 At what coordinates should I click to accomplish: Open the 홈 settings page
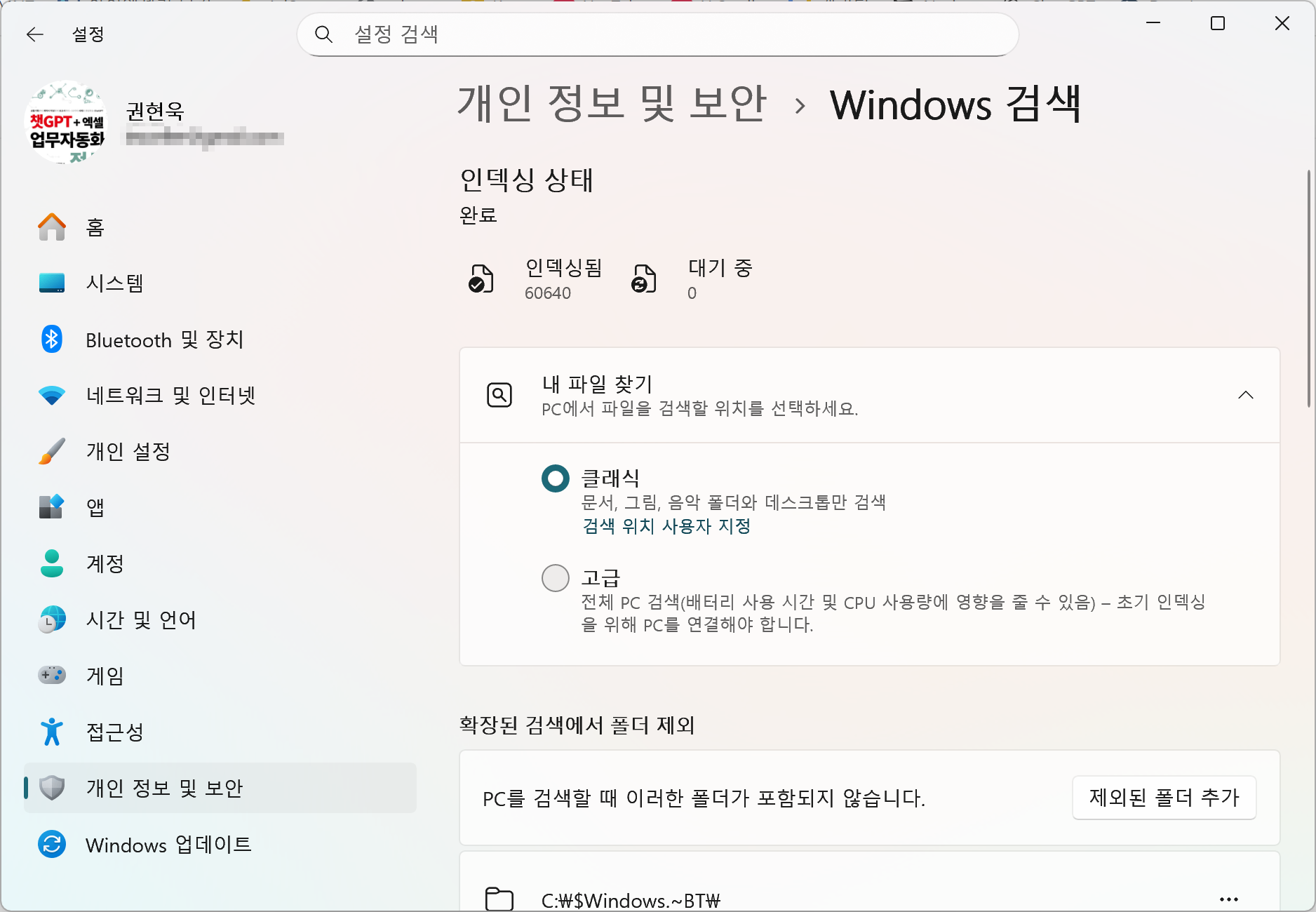tap(220, 227)
